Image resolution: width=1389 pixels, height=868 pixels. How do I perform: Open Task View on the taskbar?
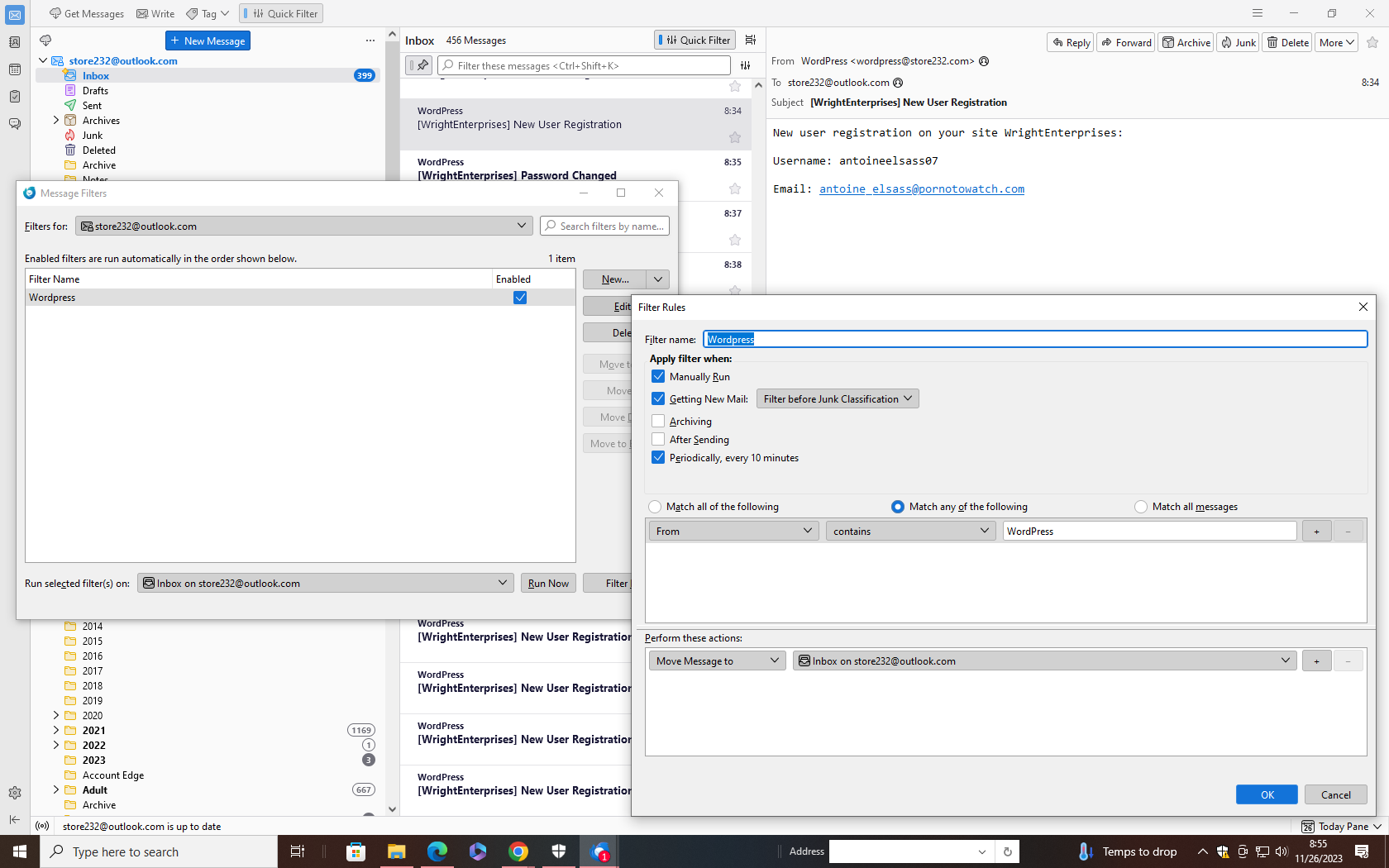(x=298, y=851)
